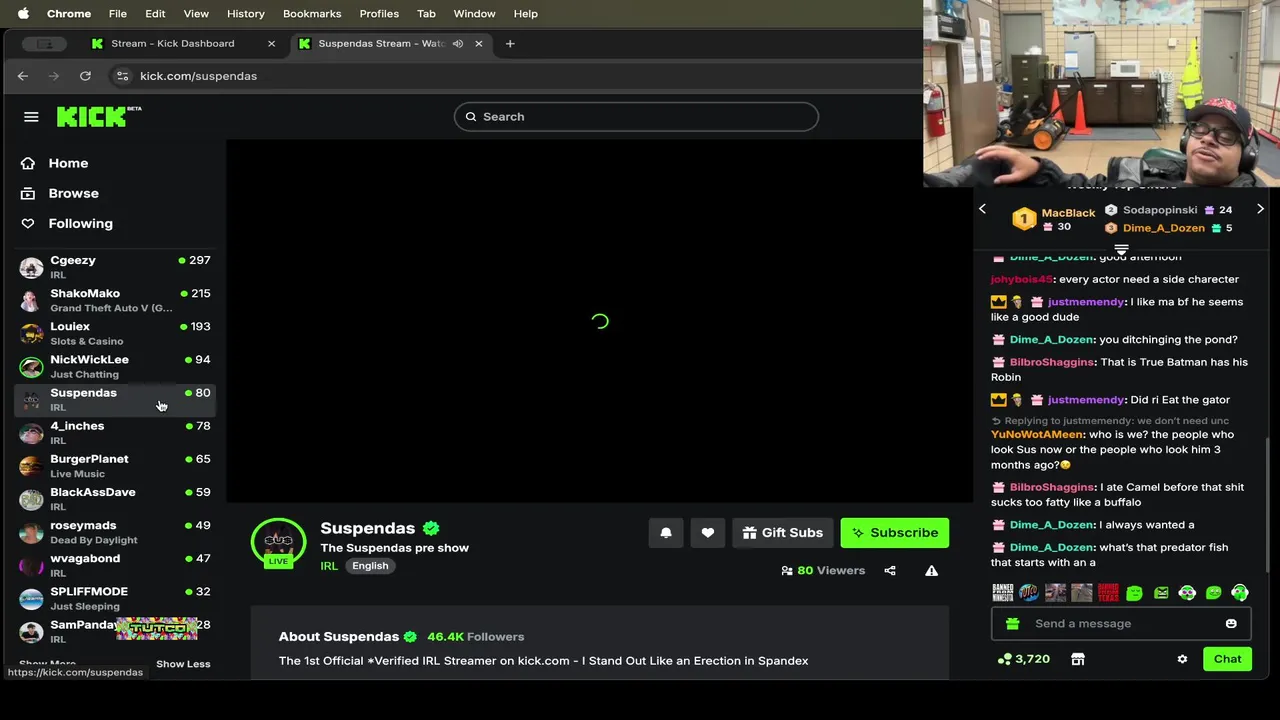Open gift icon in chat input
This screenshot has width=1280, height=720.
[1012, 624]
